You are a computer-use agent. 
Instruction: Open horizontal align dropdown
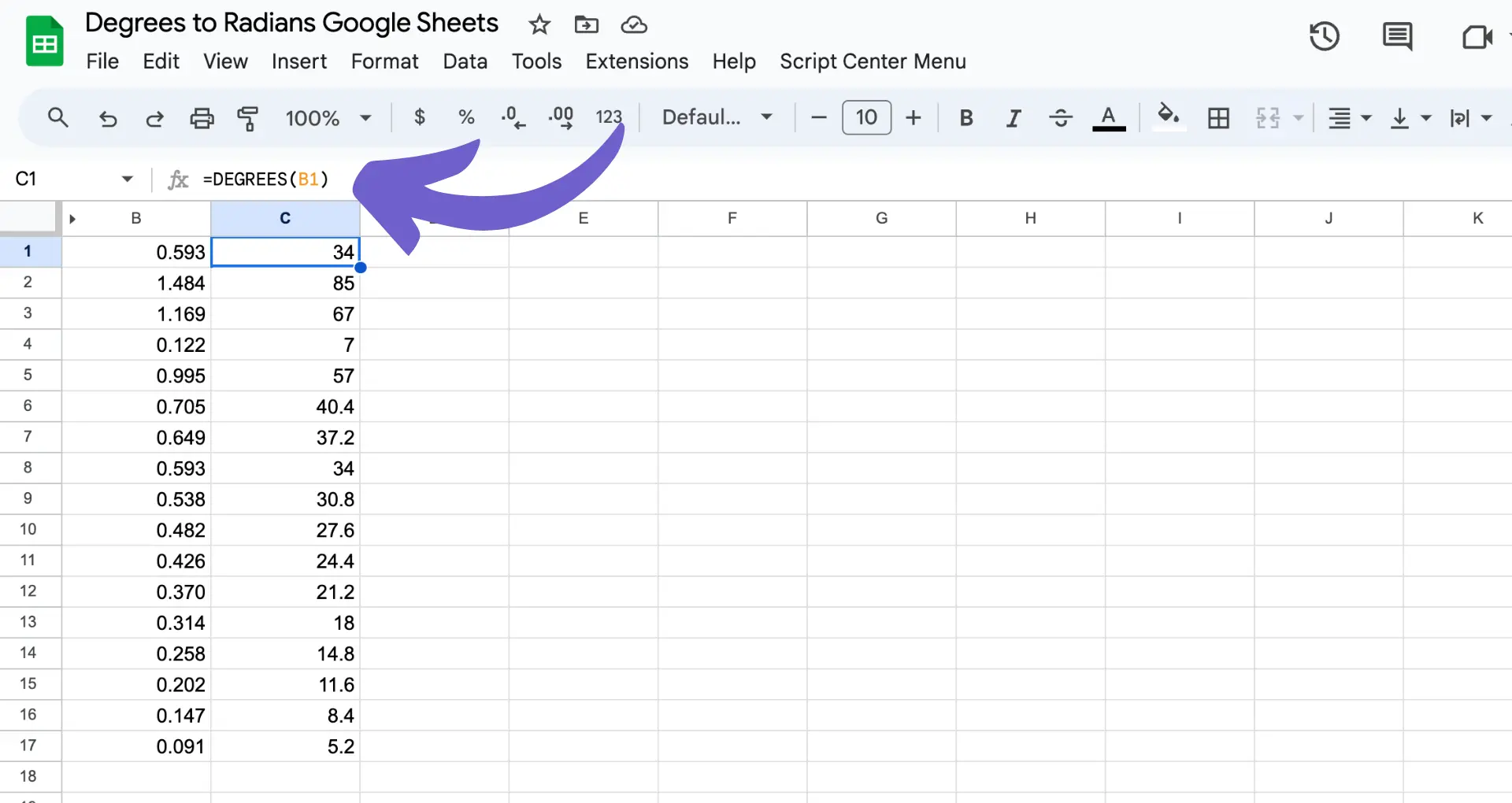click(1350, 118)
